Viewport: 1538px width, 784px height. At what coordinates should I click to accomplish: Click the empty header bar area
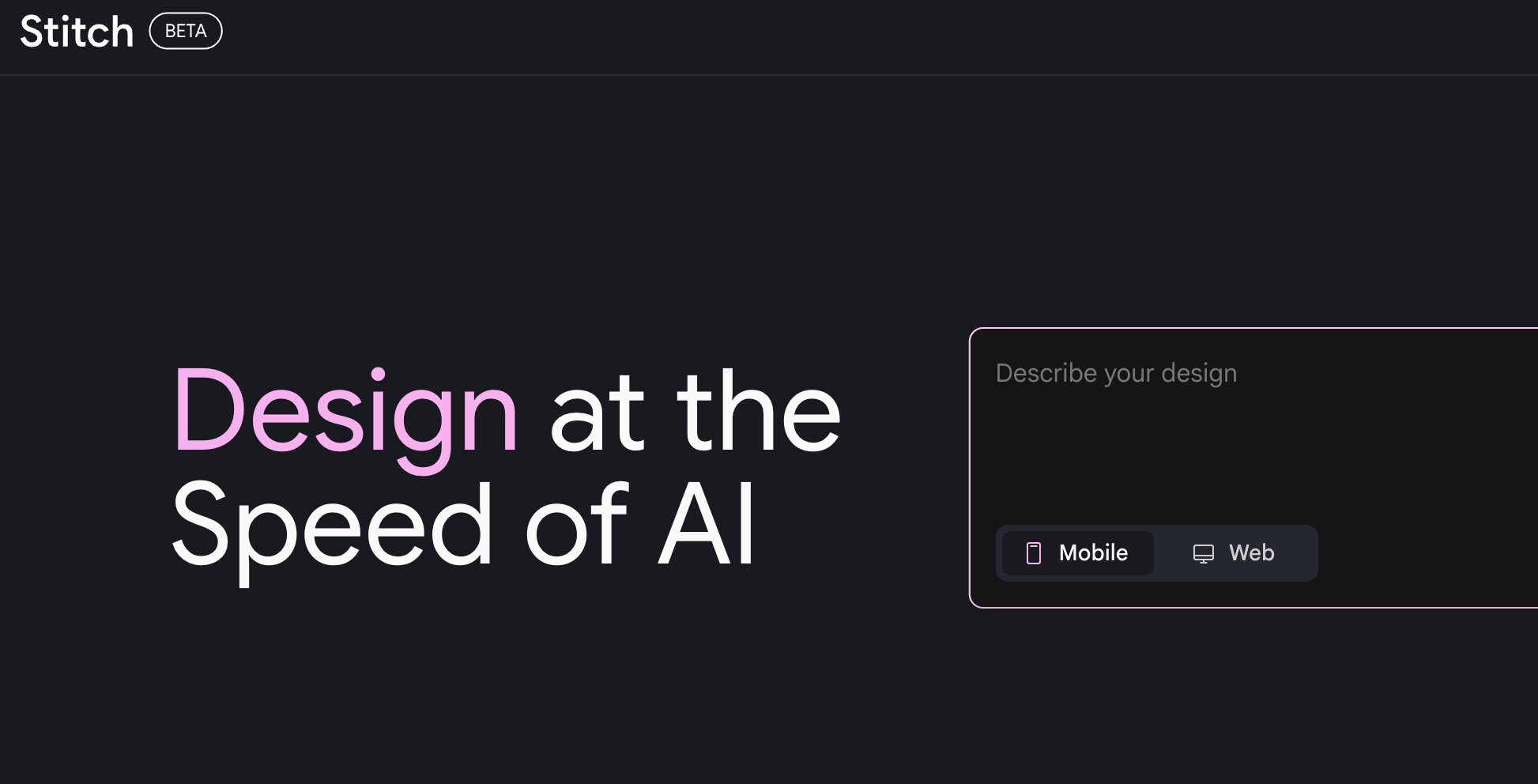869,36
